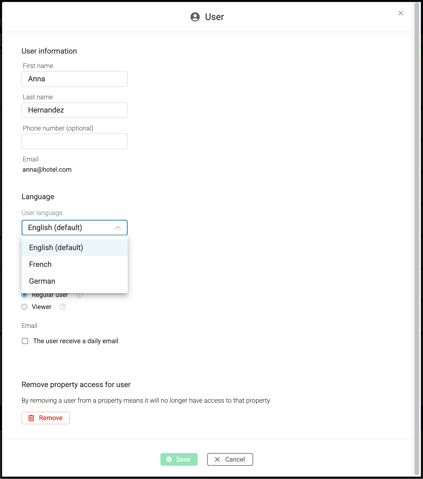423x479 pixels.
Task: Click the First name field containing Anna
Action: click(74, 79)
